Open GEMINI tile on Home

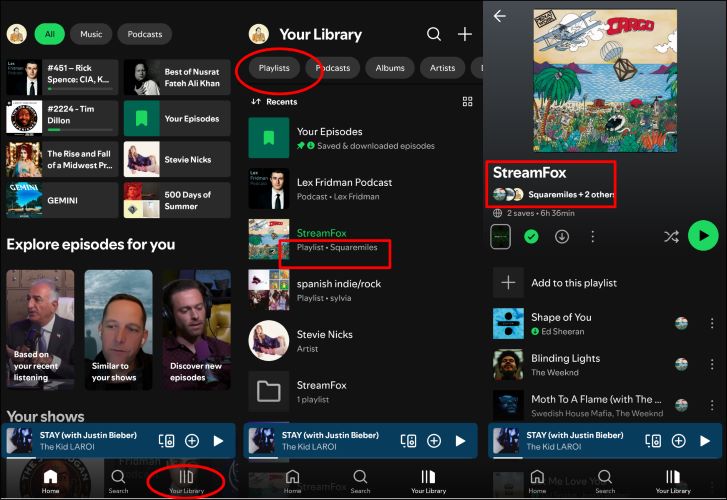62,200
